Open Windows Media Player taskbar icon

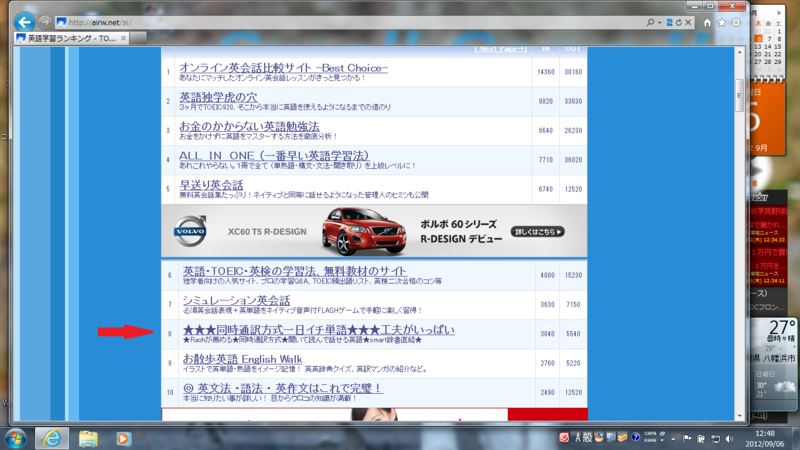point(123,439)
